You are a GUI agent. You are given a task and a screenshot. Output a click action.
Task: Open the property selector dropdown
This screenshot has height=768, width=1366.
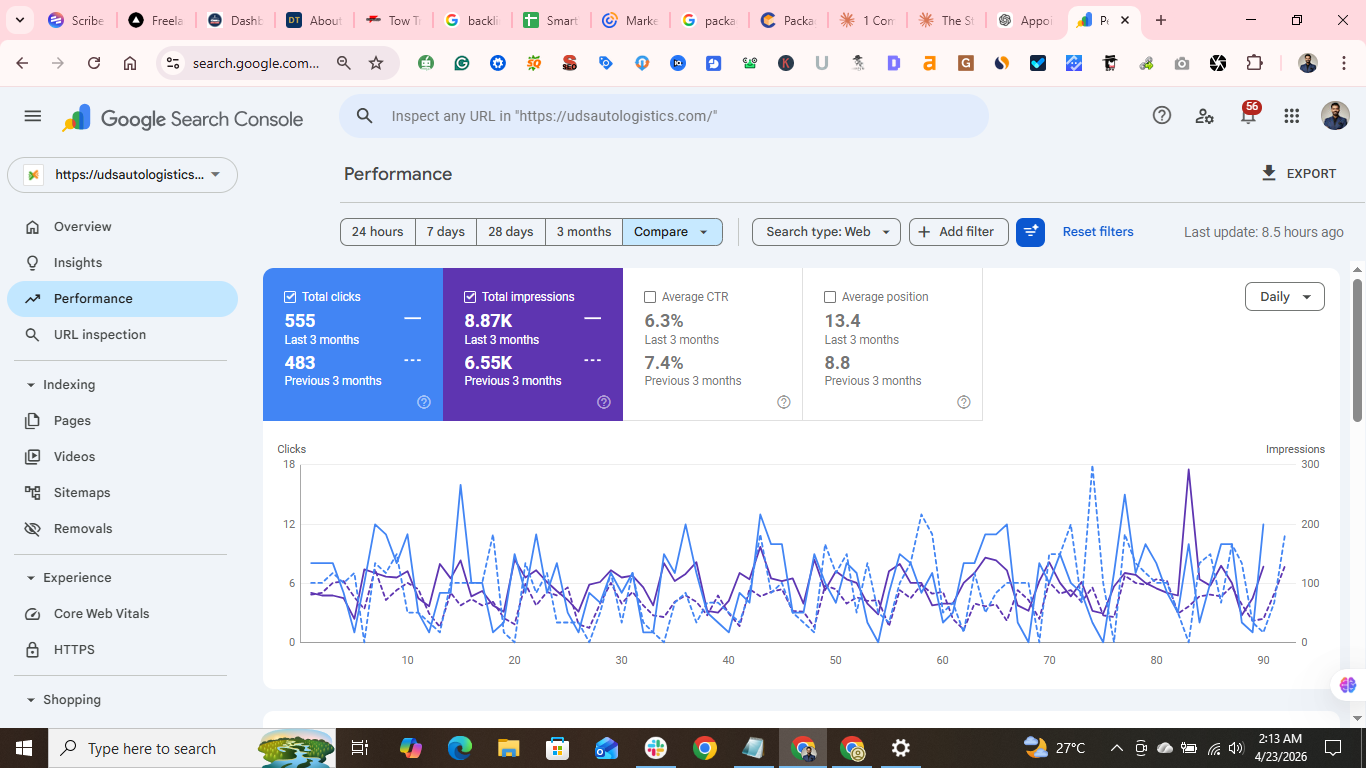click(x=122, y=174)
